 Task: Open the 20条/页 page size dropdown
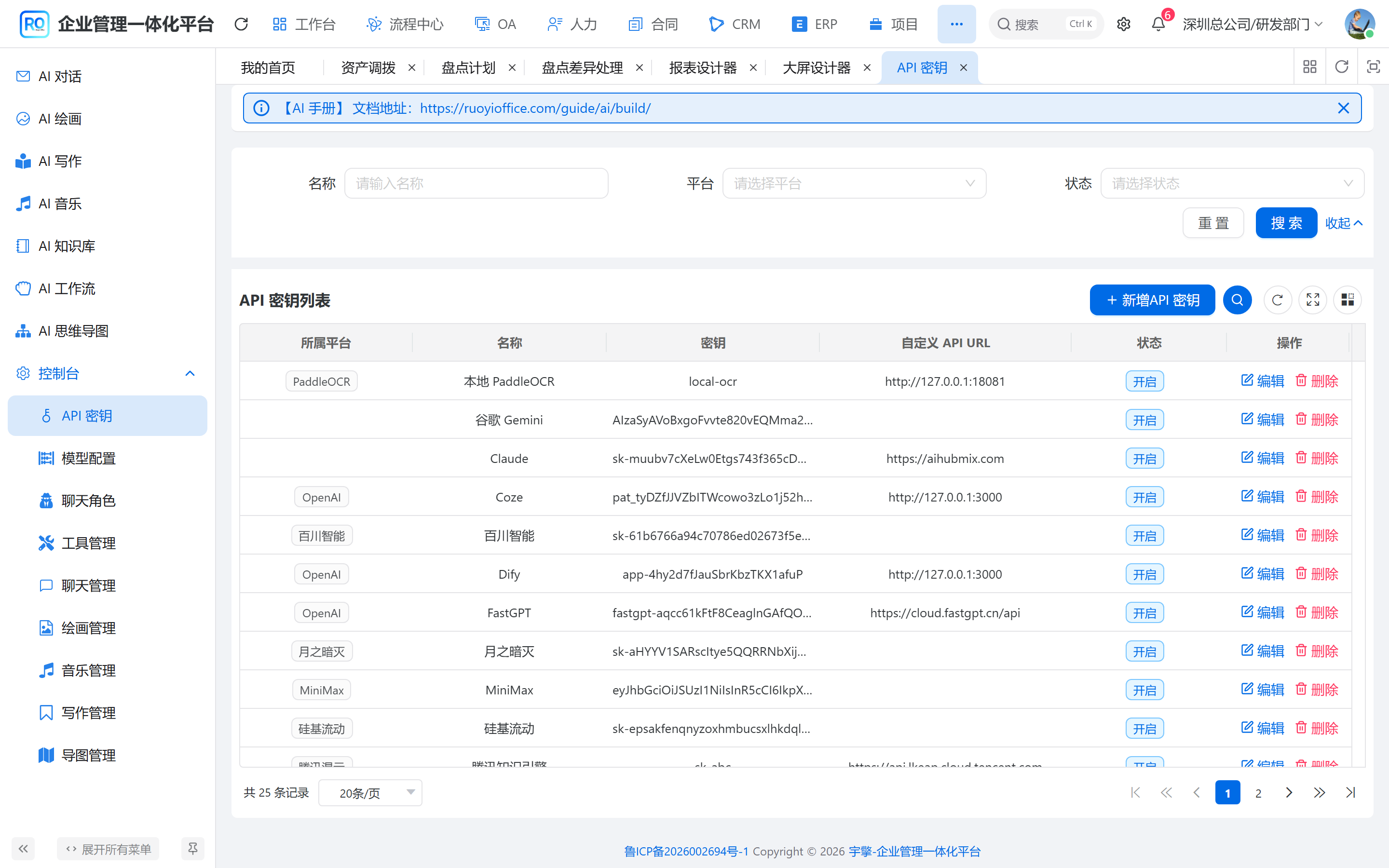[x=370, y=793]
